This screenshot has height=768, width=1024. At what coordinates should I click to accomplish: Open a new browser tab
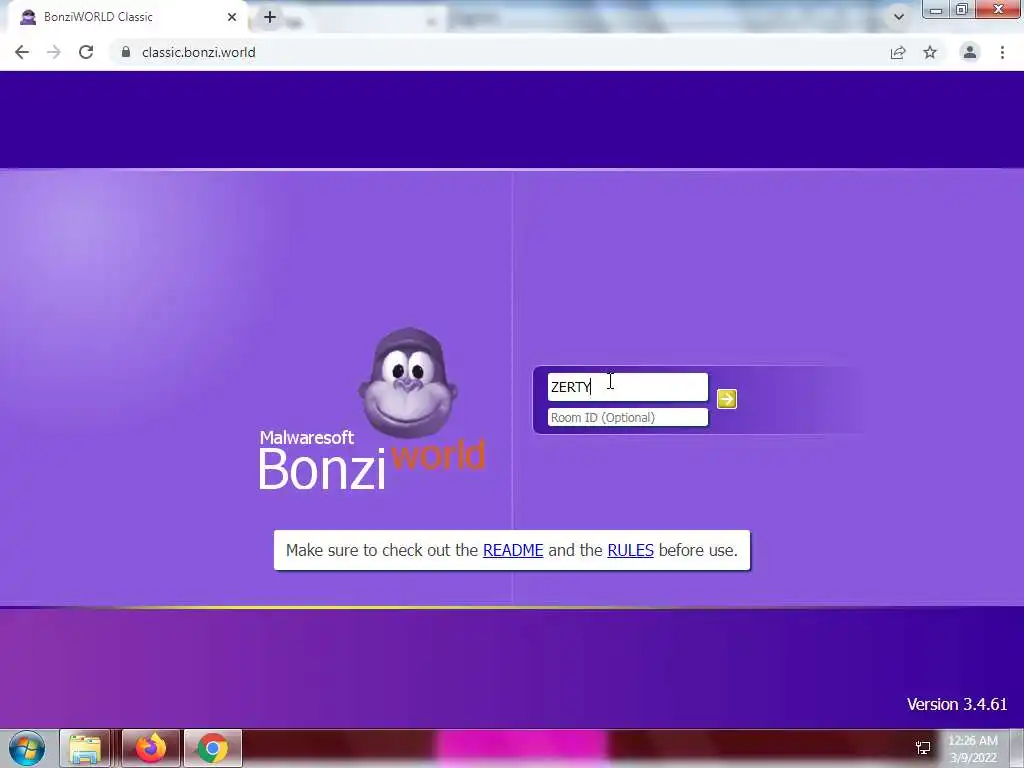(x=270, y=17)
